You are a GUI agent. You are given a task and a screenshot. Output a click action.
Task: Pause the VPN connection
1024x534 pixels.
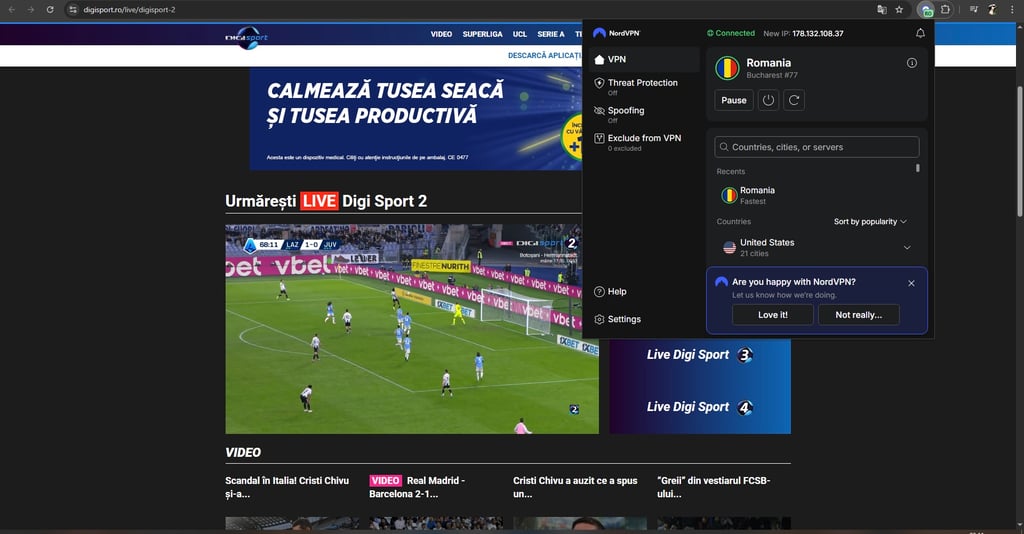coord(733,101)
